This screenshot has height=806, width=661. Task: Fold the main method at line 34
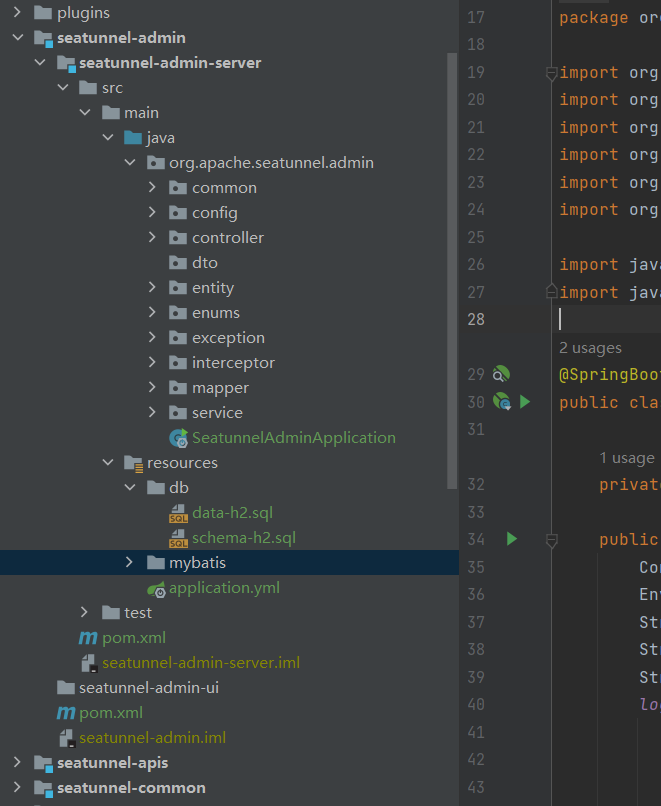[x=552, y=540]
